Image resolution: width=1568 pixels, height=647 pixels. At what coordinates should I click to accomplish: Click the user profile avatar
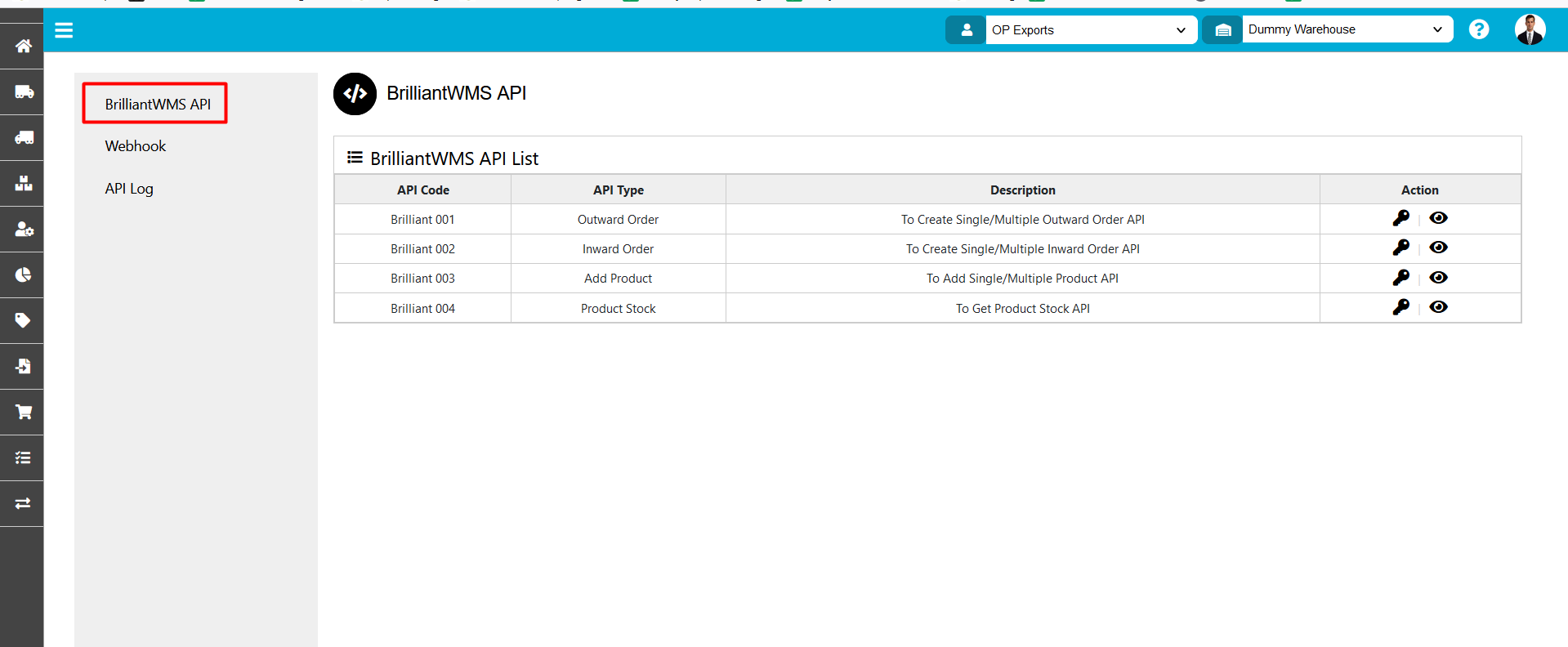[1529, 29]
